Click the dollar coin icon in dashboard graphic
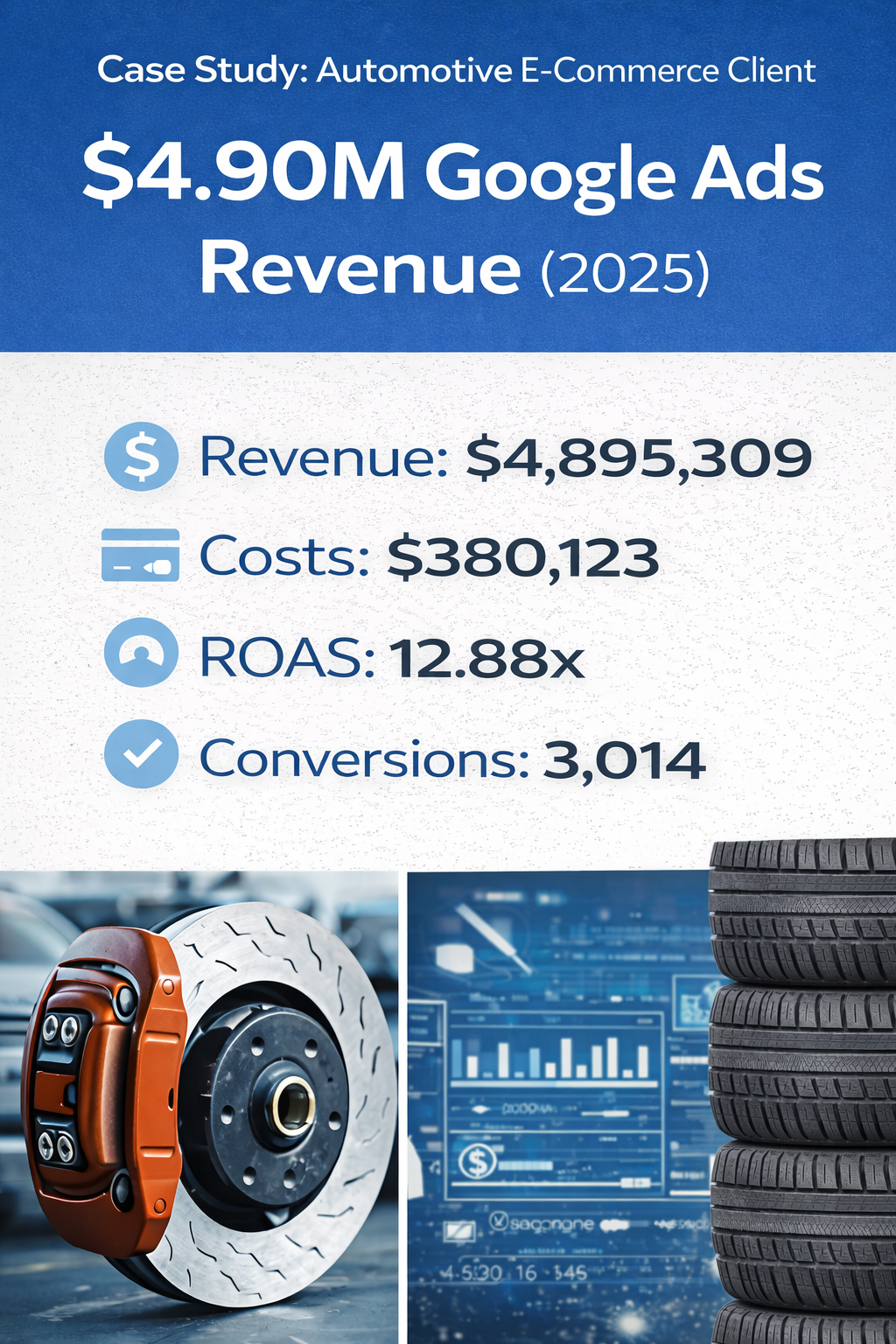Image resolution: width=896 pixels, height=1344 pixels. coord(478,1162)
